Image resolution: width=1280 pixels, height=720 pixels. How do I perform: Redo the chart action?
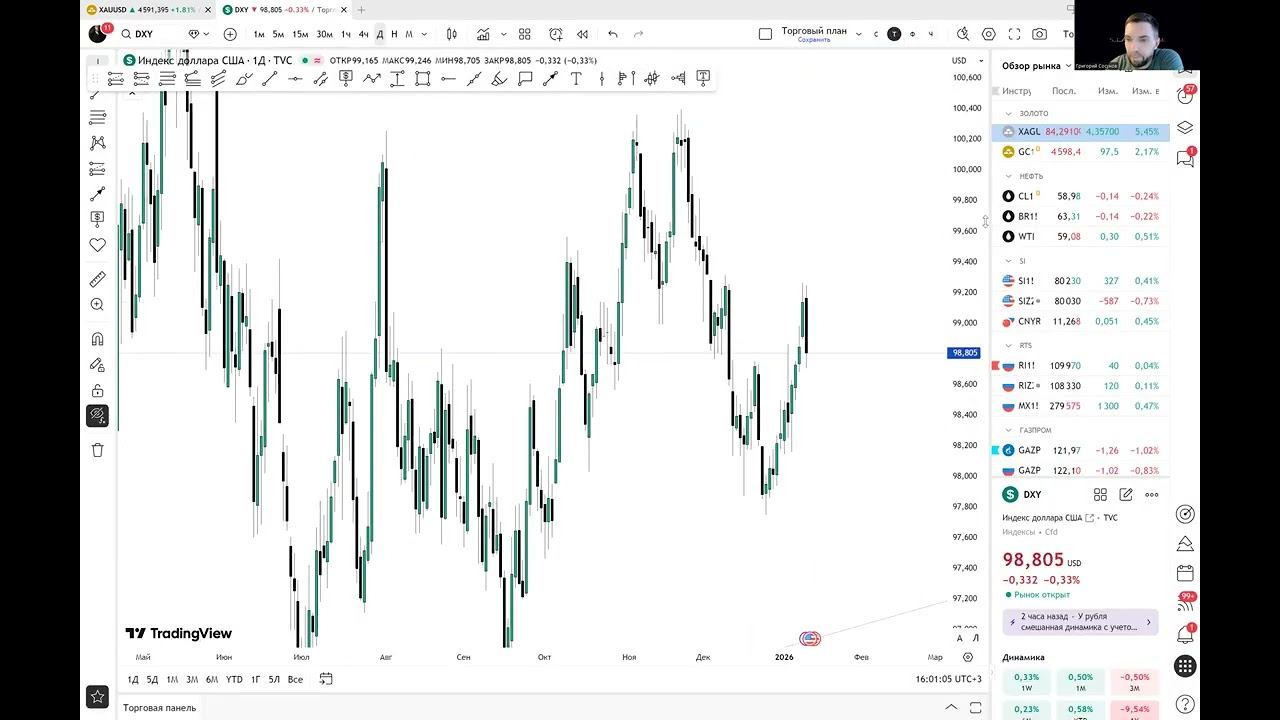click(640, 34)
